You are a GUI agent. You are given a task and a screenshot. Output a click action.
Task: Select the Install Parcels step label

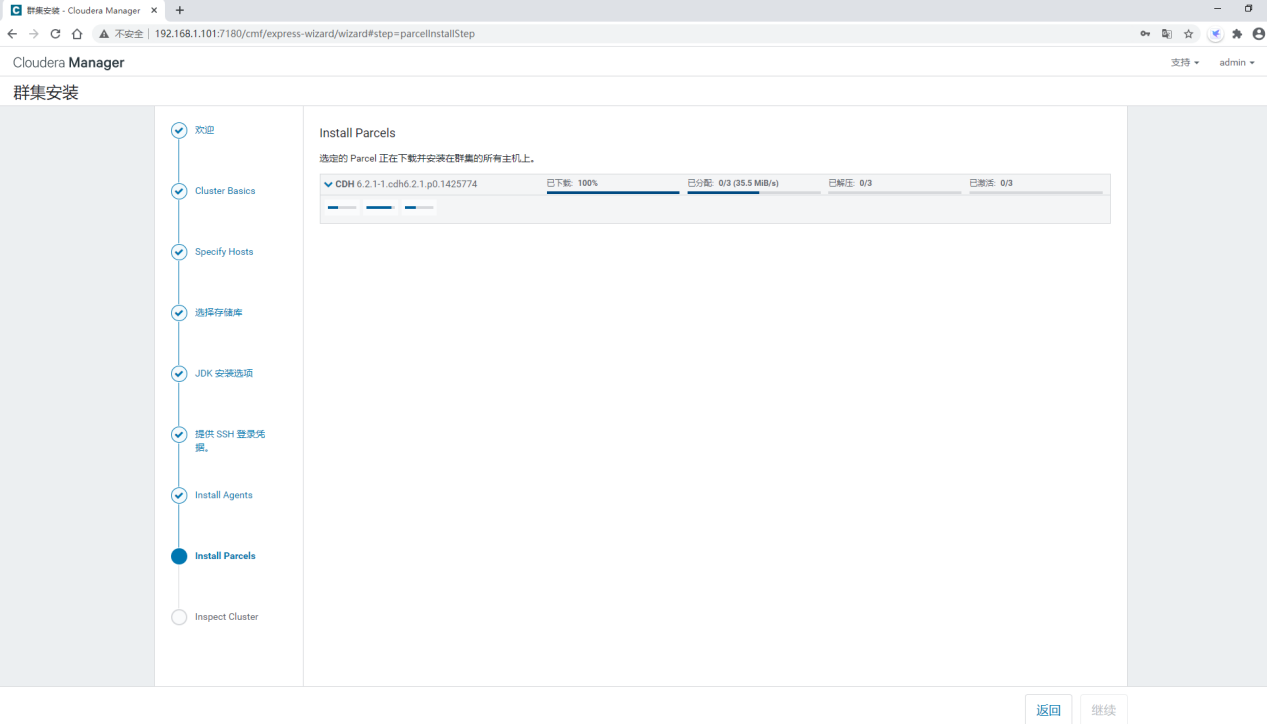click(x=225, y=556)
